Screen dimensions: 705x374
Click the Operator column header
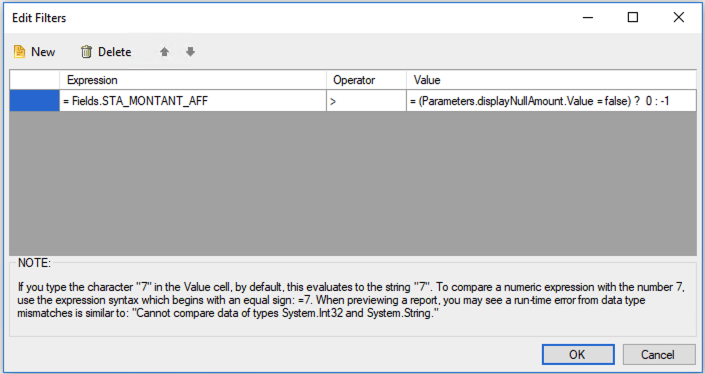[366, 80]
